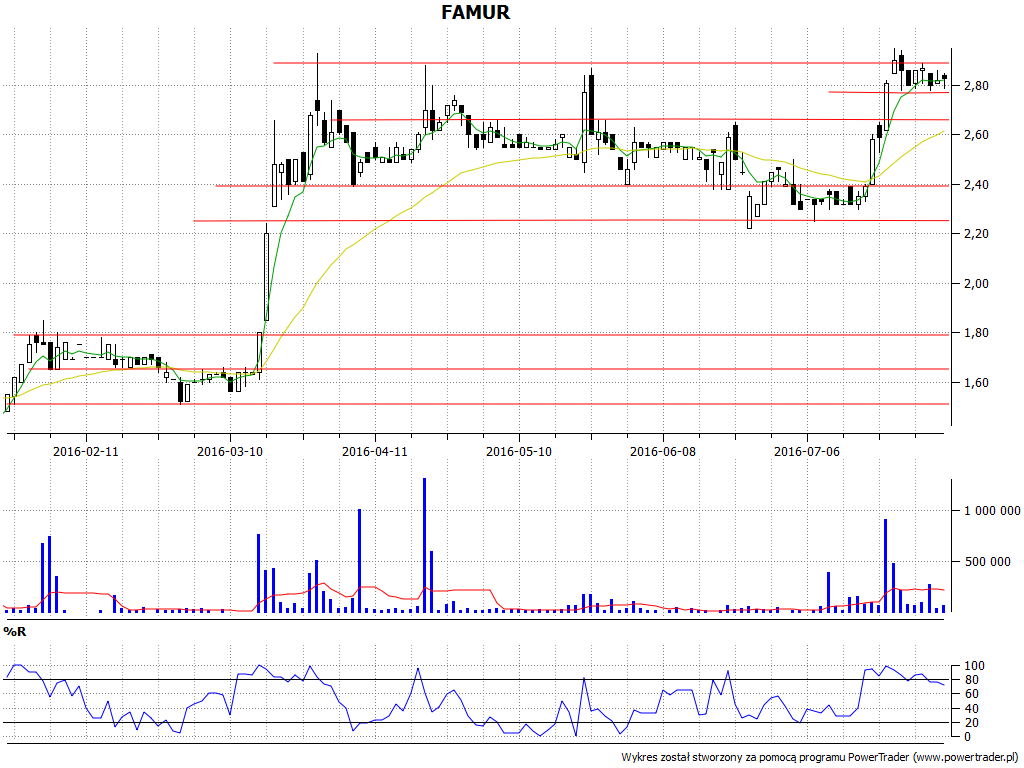Select the 2016-07-06 date label
The width and height of the screenshot is (1024, 768).
[x=807, y=451]
